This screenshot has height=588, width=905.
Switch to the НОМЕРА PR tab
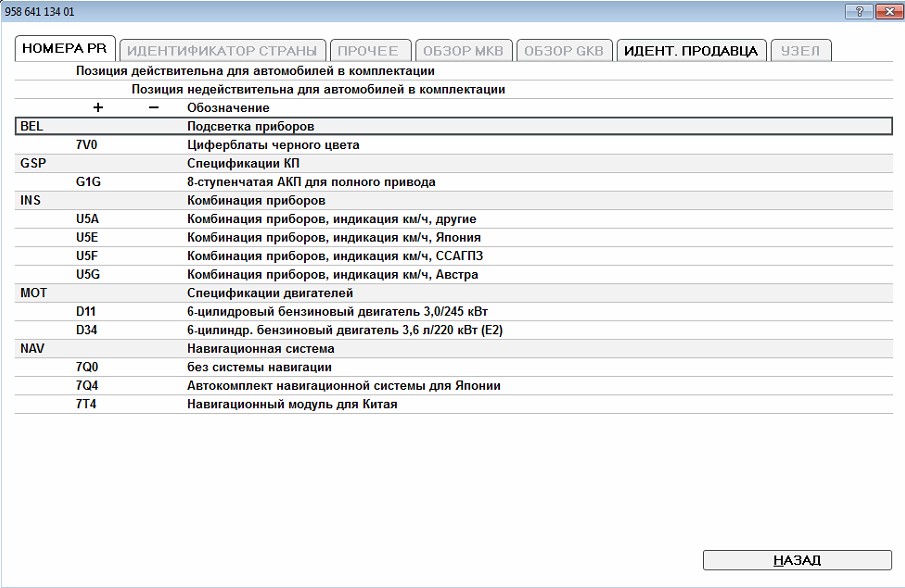(66, 50)
